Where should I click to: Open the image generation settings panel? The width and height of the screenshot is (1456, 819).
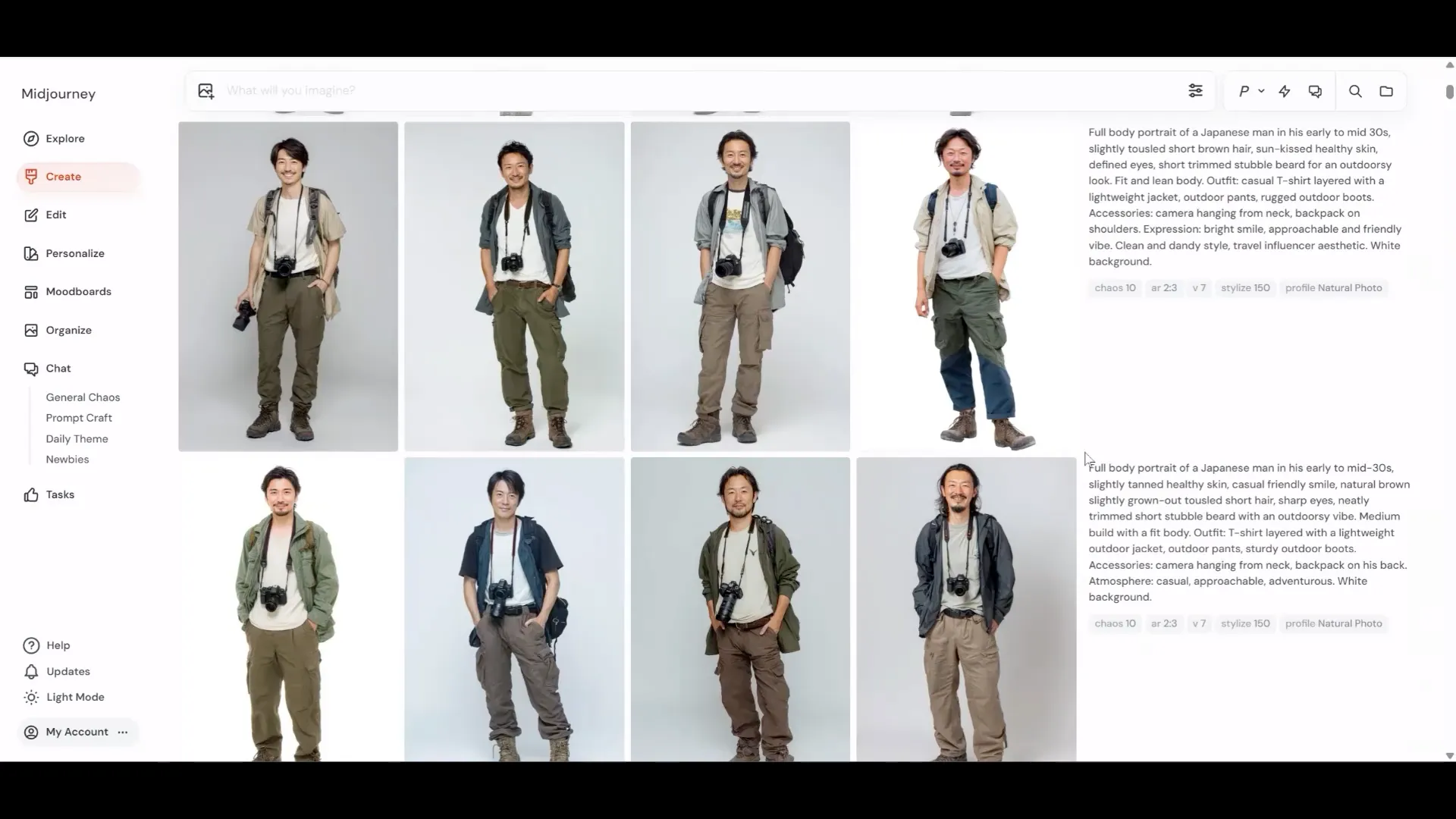point(1196,90)
